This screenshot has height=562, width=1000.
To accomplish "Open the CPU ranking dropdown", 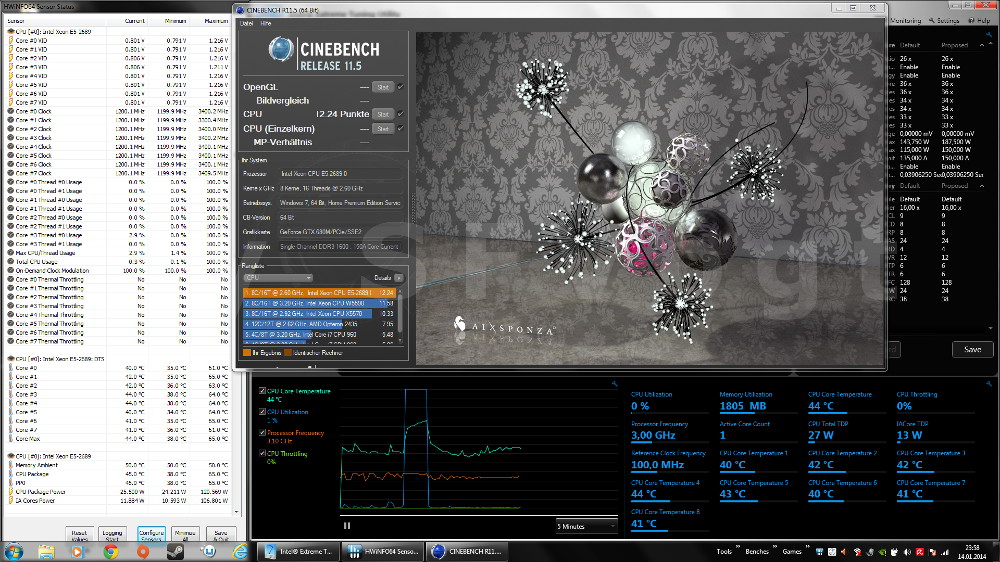I will [277, 278].
